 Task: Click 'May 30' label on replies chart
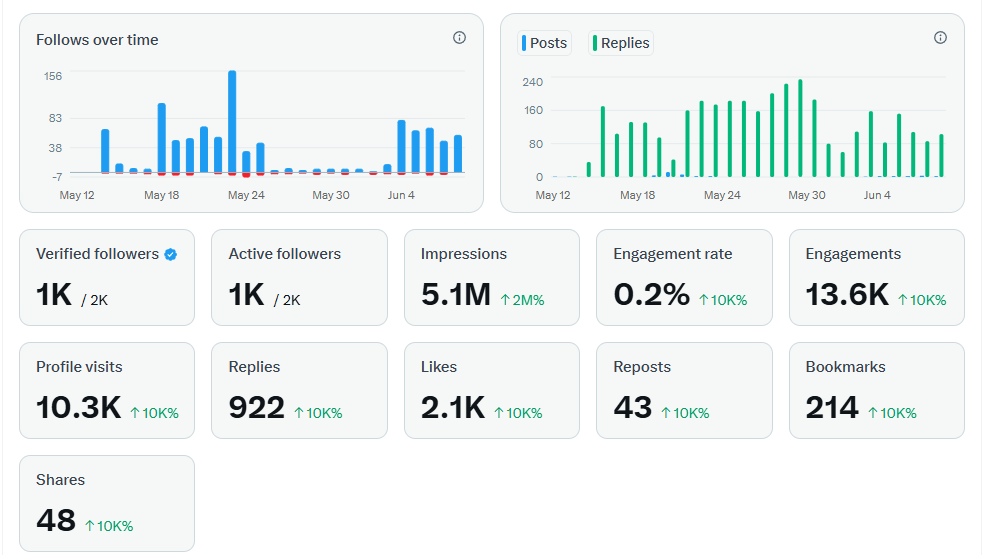point(807,195)
